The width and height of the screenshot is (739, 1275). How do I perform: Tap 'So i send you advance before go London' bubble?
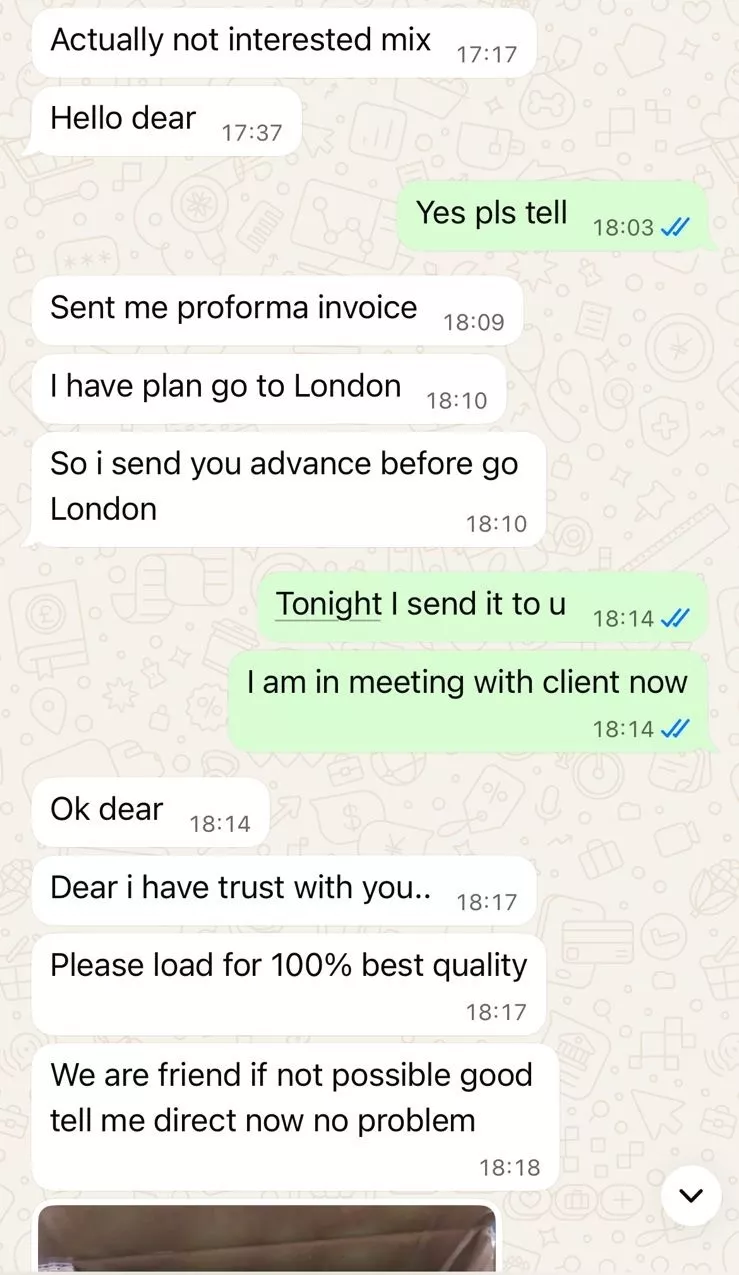[288, 489]
